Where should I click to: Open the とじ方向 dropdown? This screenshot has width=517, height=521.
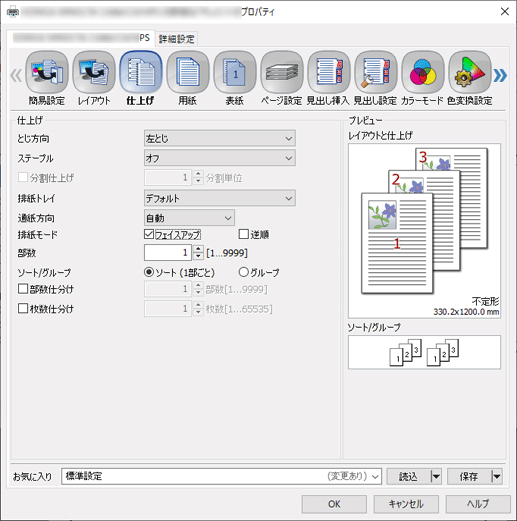pos(220,138)
